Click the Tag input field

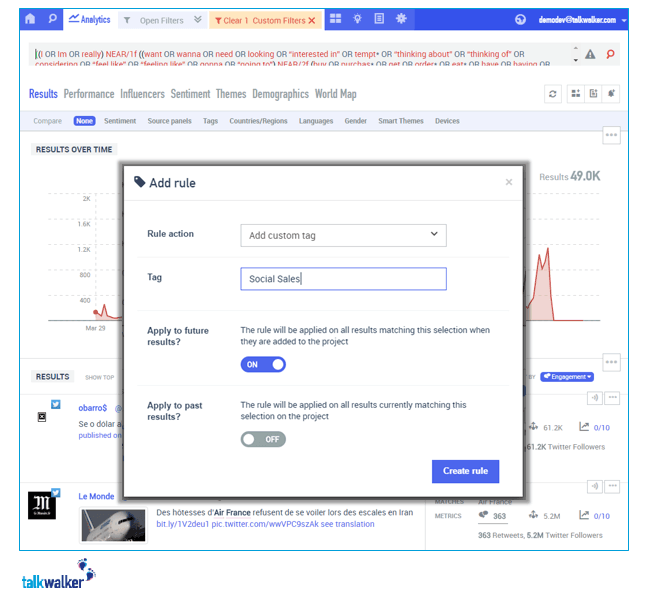click(x=343, y=279)
